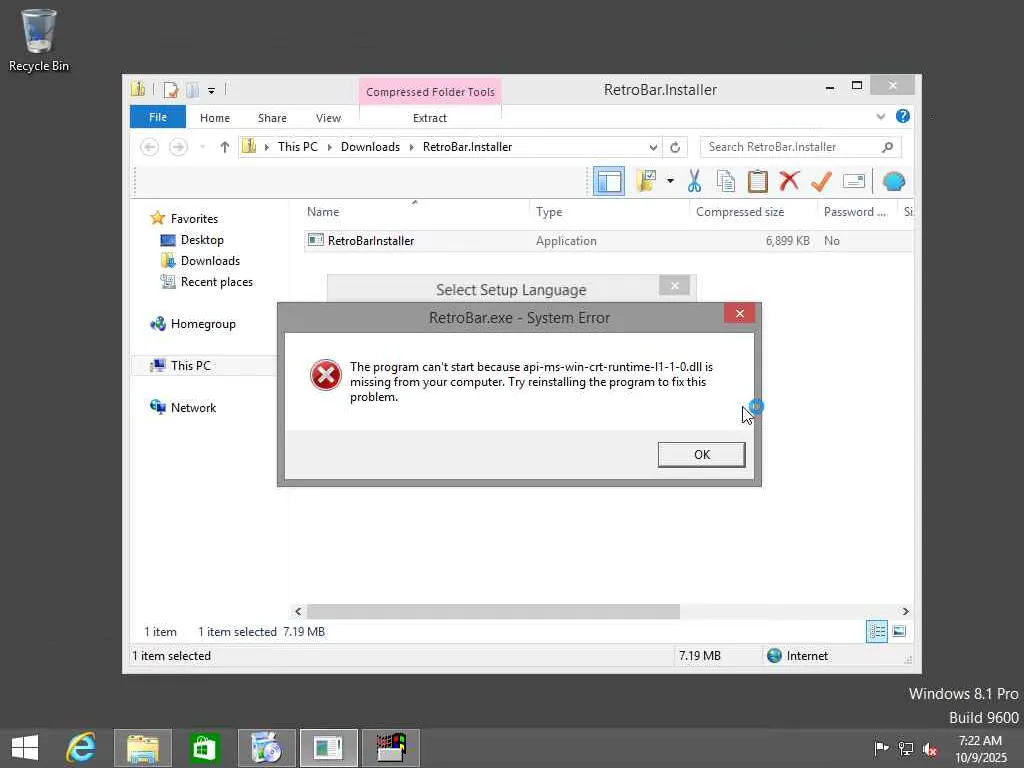Open the View ribbon tab
The width and height of the screenshot is (1024, 768).
click(x=328, y=118)
